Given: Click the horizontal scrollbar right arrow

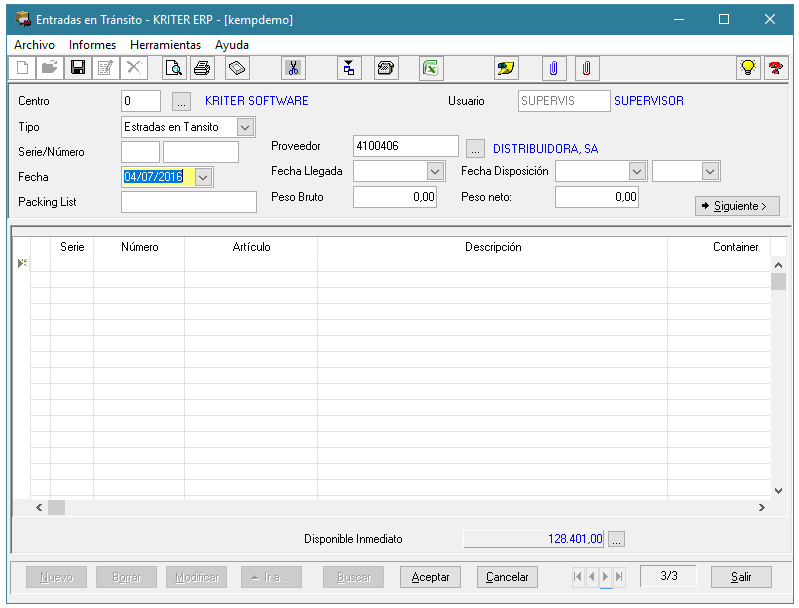Looking at the screenshot, I should click(761, 508).
